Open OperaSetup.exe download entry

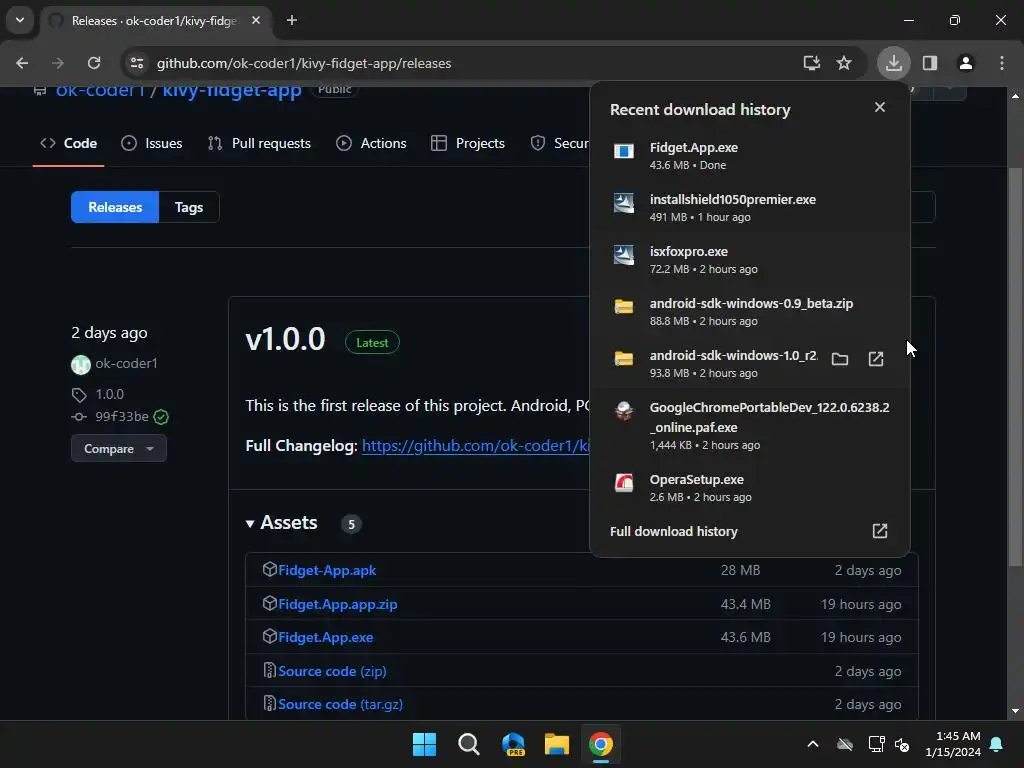(x=750, y=488)
